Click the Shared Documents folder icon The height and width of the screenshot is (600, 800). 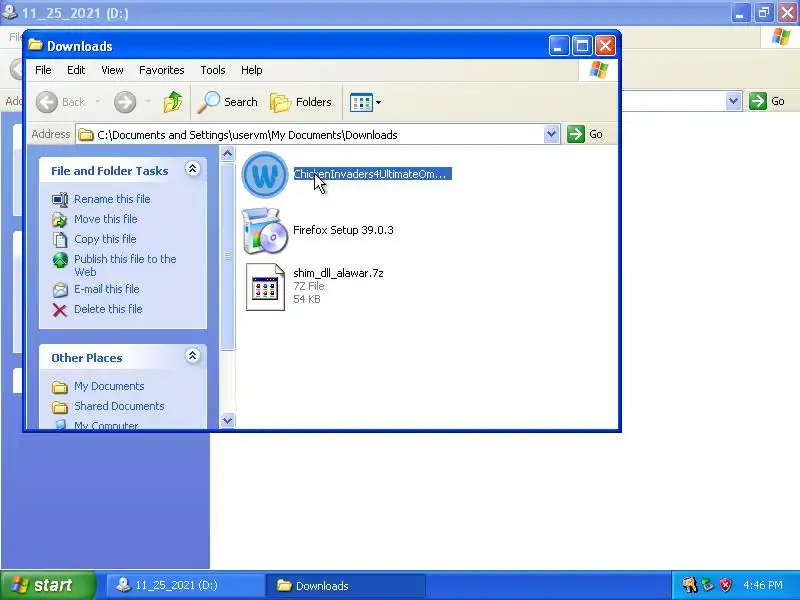(60, 407)
